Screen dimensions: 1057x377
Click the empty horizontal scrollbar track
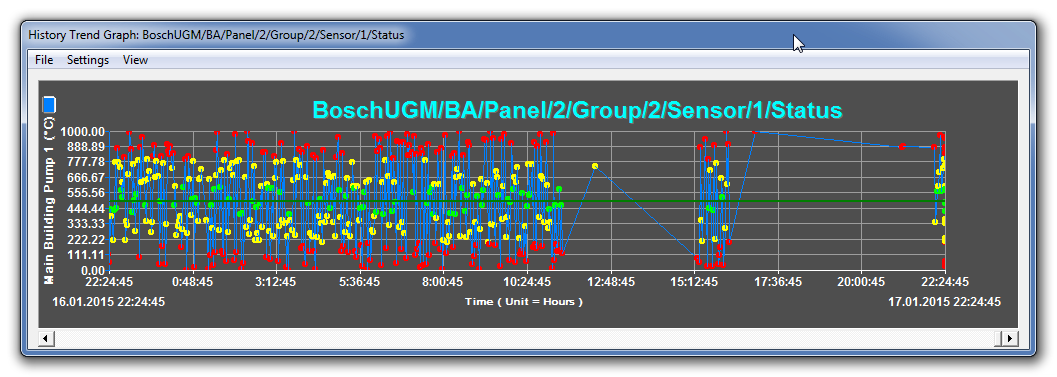[x=527, y=338]
